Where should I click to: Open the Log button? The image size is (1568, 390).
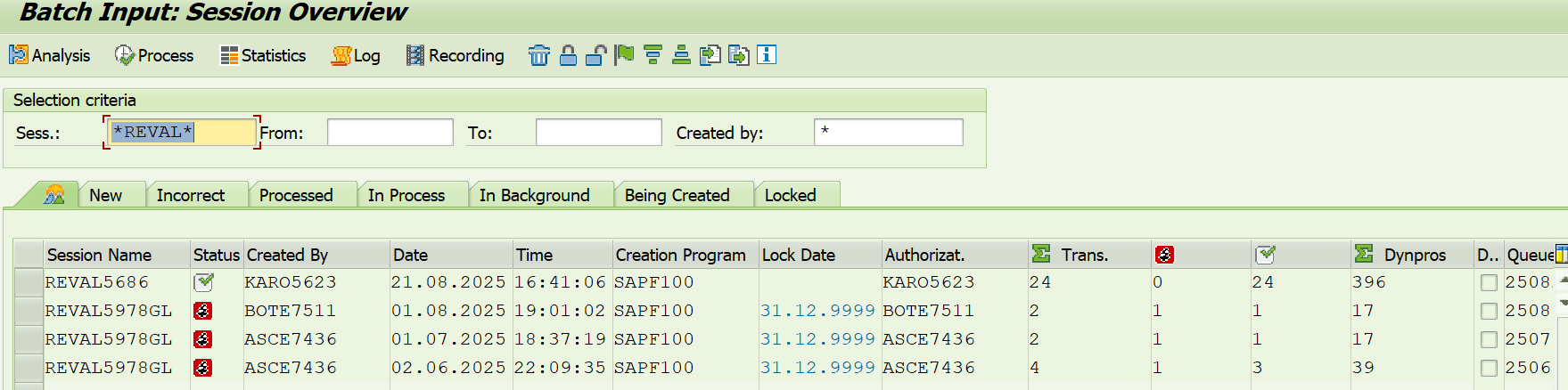click(356, 55)
